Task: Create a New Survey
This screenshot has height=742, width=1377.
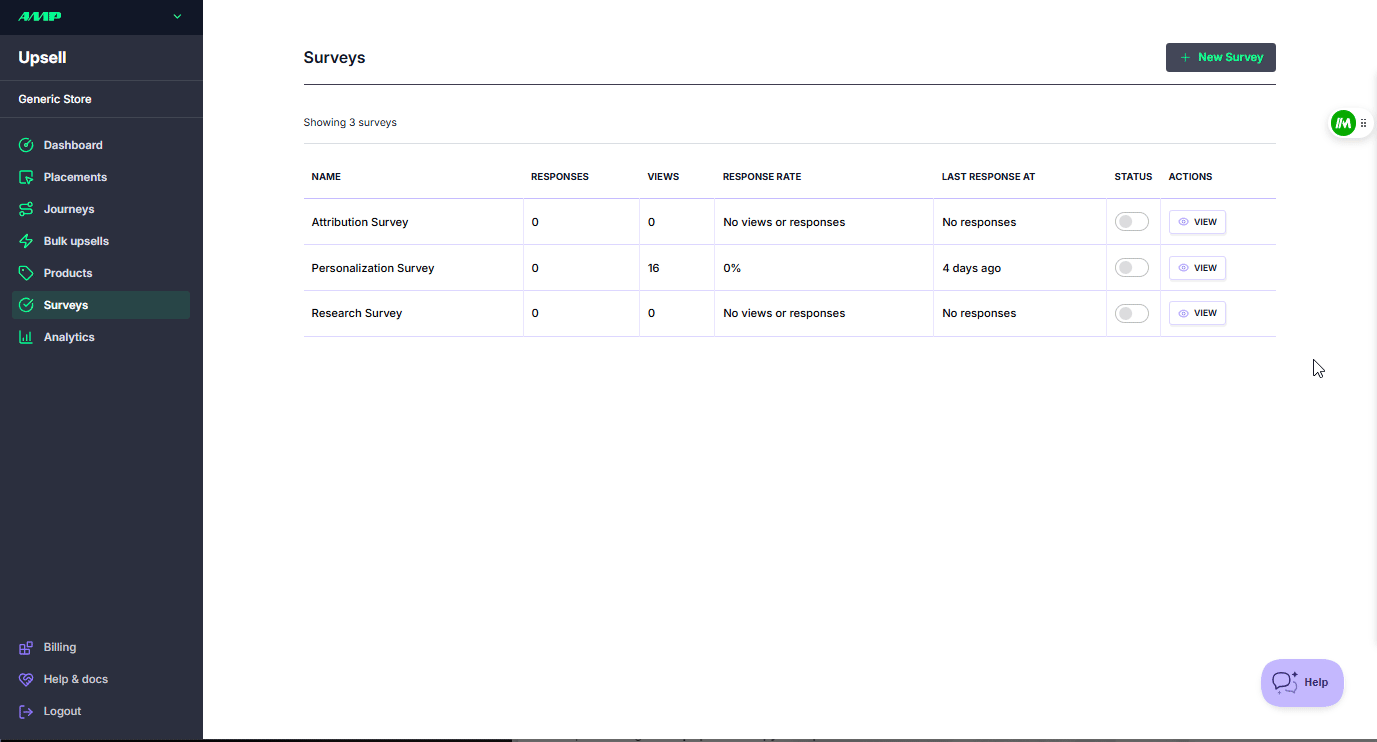Action: [1220, 57]
